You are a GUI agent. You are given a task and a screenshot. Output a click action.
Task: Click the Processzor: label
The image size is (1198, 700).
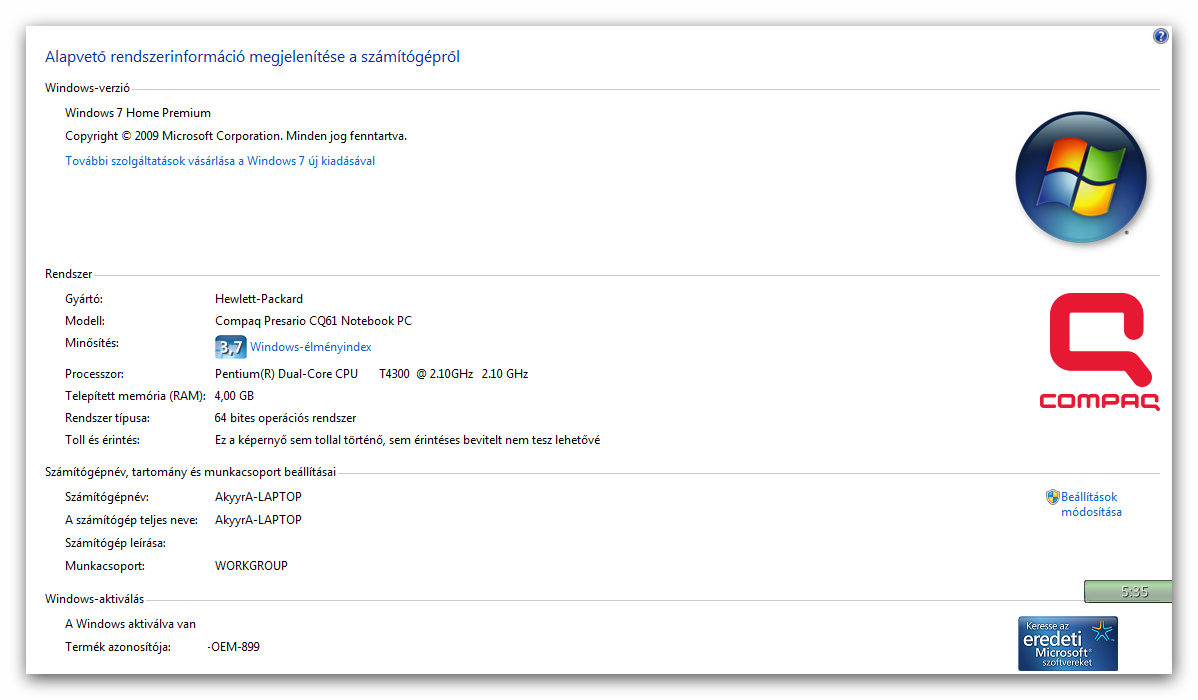coord(94,374)
